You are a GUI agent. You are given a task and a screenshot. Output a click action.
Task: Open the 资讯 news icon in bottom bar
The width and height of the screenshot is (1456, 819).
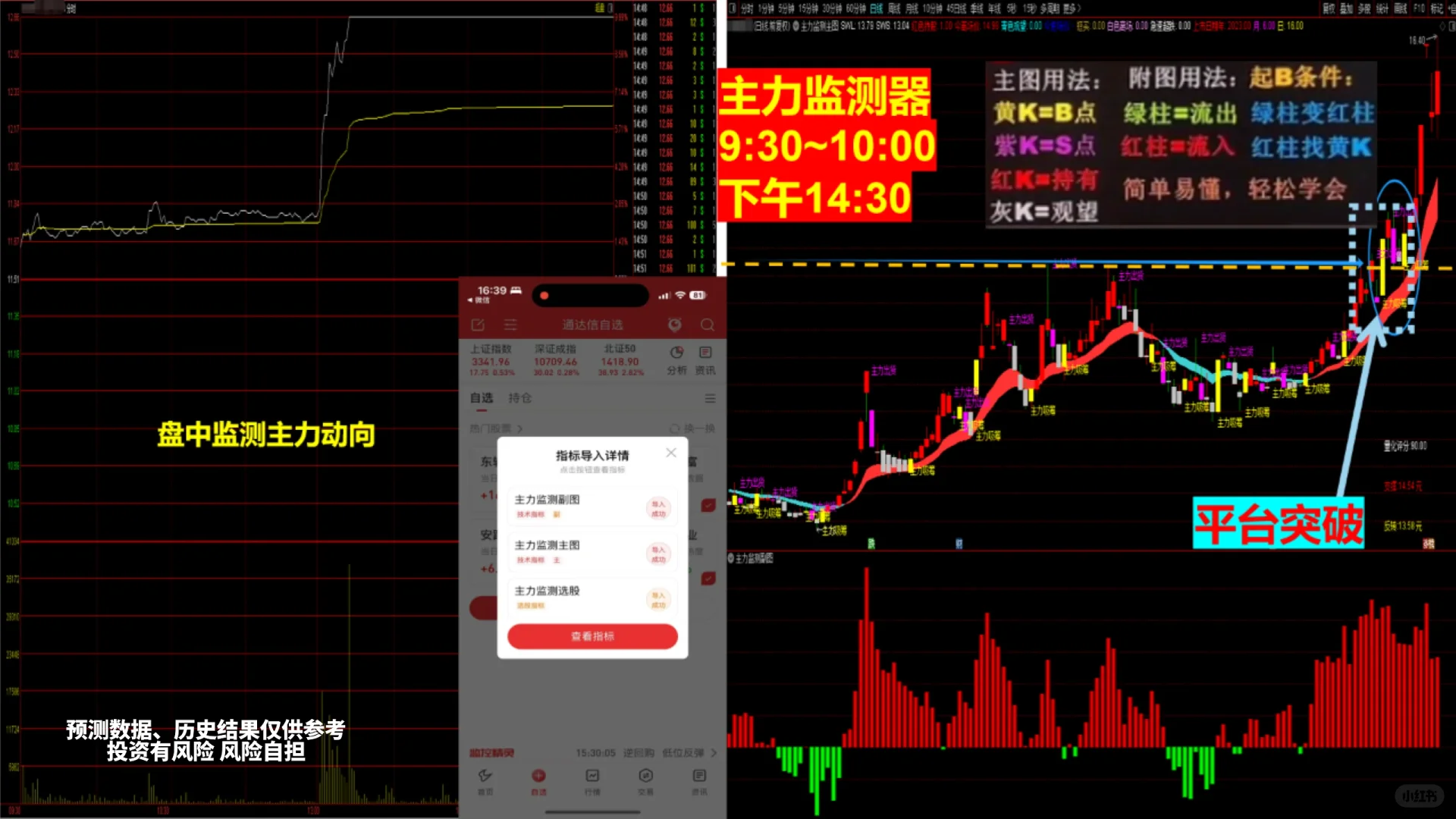(699, 776)
